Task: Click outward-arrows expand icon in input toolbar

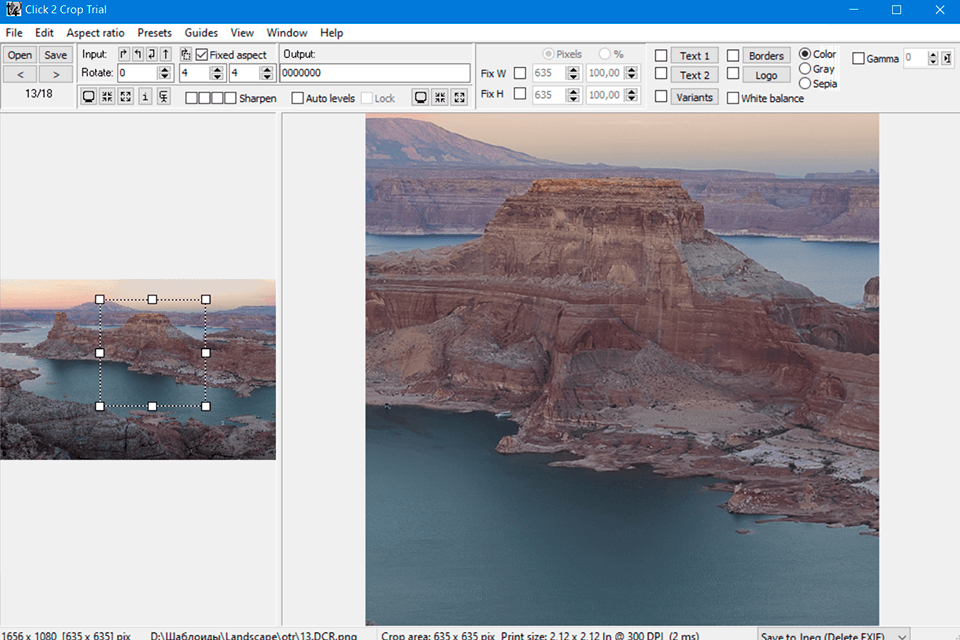Action: [126, 97]
